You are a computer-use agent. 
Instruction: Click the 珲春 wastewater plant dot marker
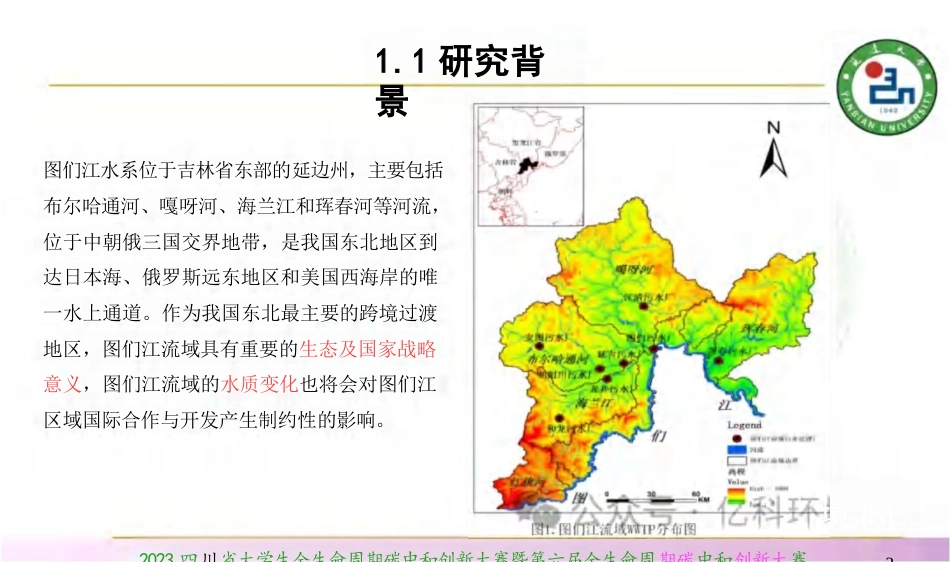[719, 360]
